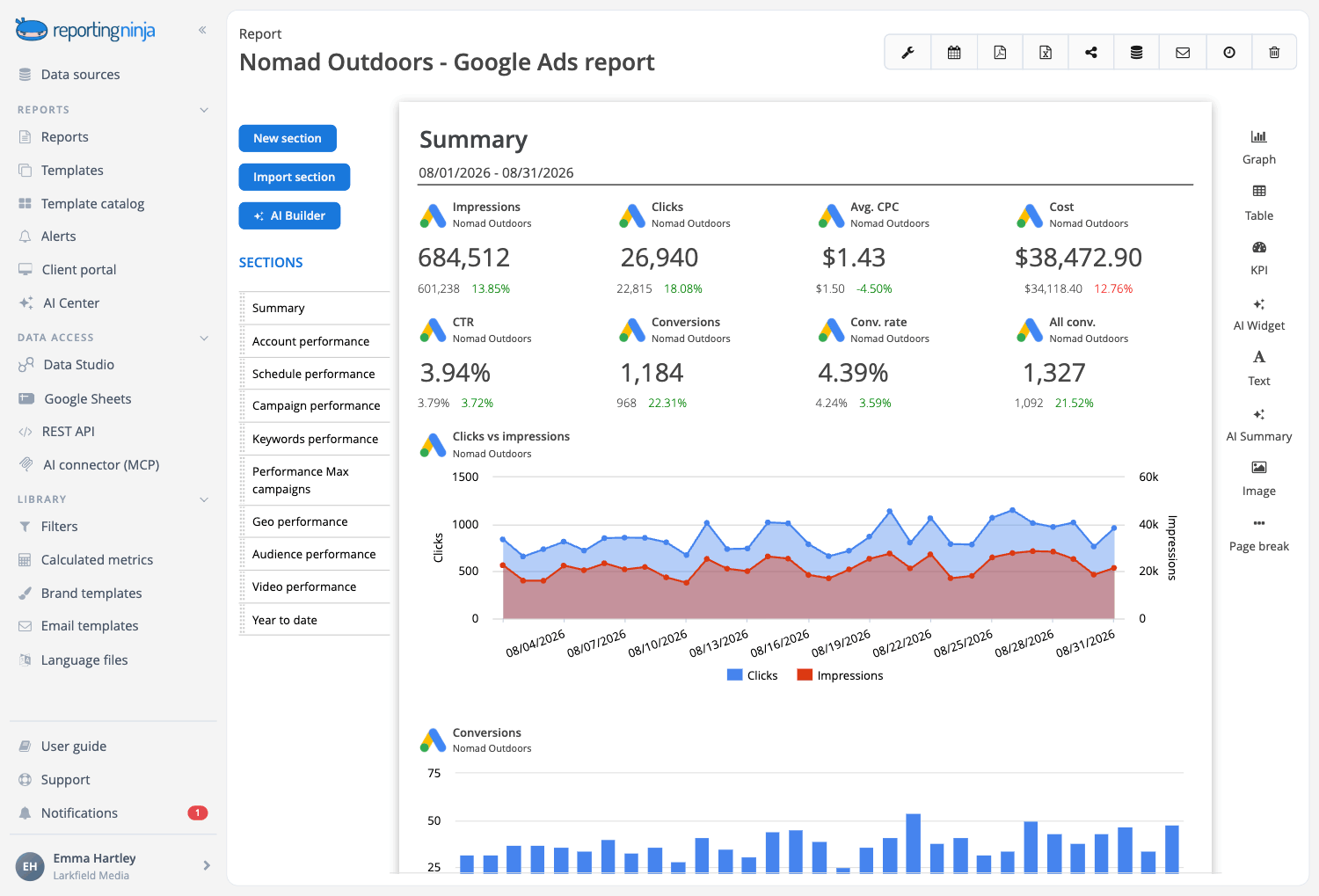Open the date range calendar icon

pyautogui.click(x=954, y=53)
